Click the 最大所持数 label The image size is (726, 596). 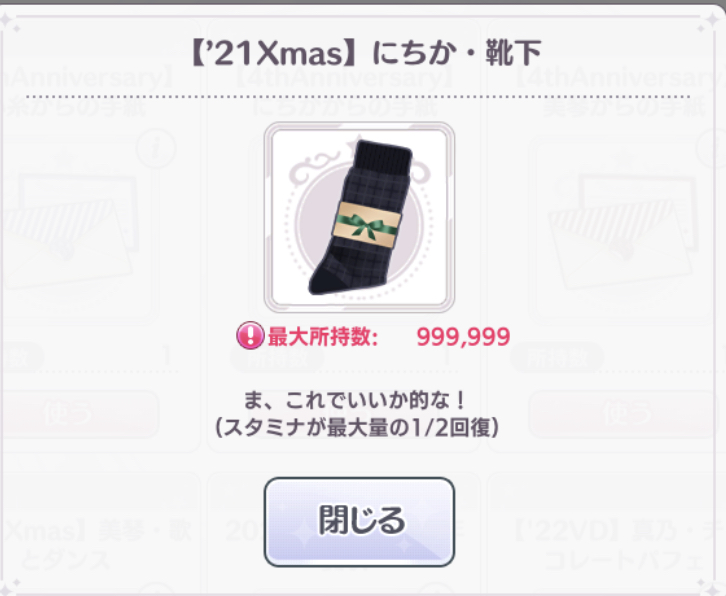[x=323, y=337]
